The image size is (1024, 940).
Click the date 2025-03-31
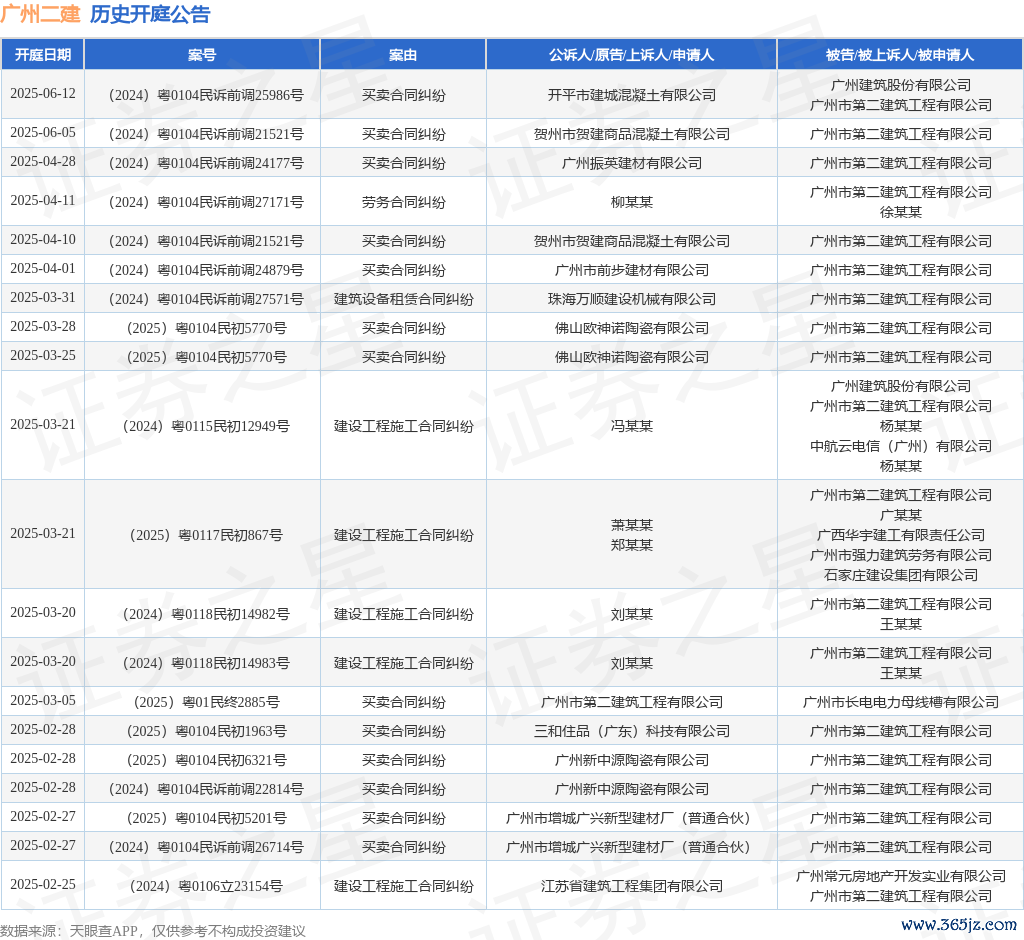[x=43, y=297]
